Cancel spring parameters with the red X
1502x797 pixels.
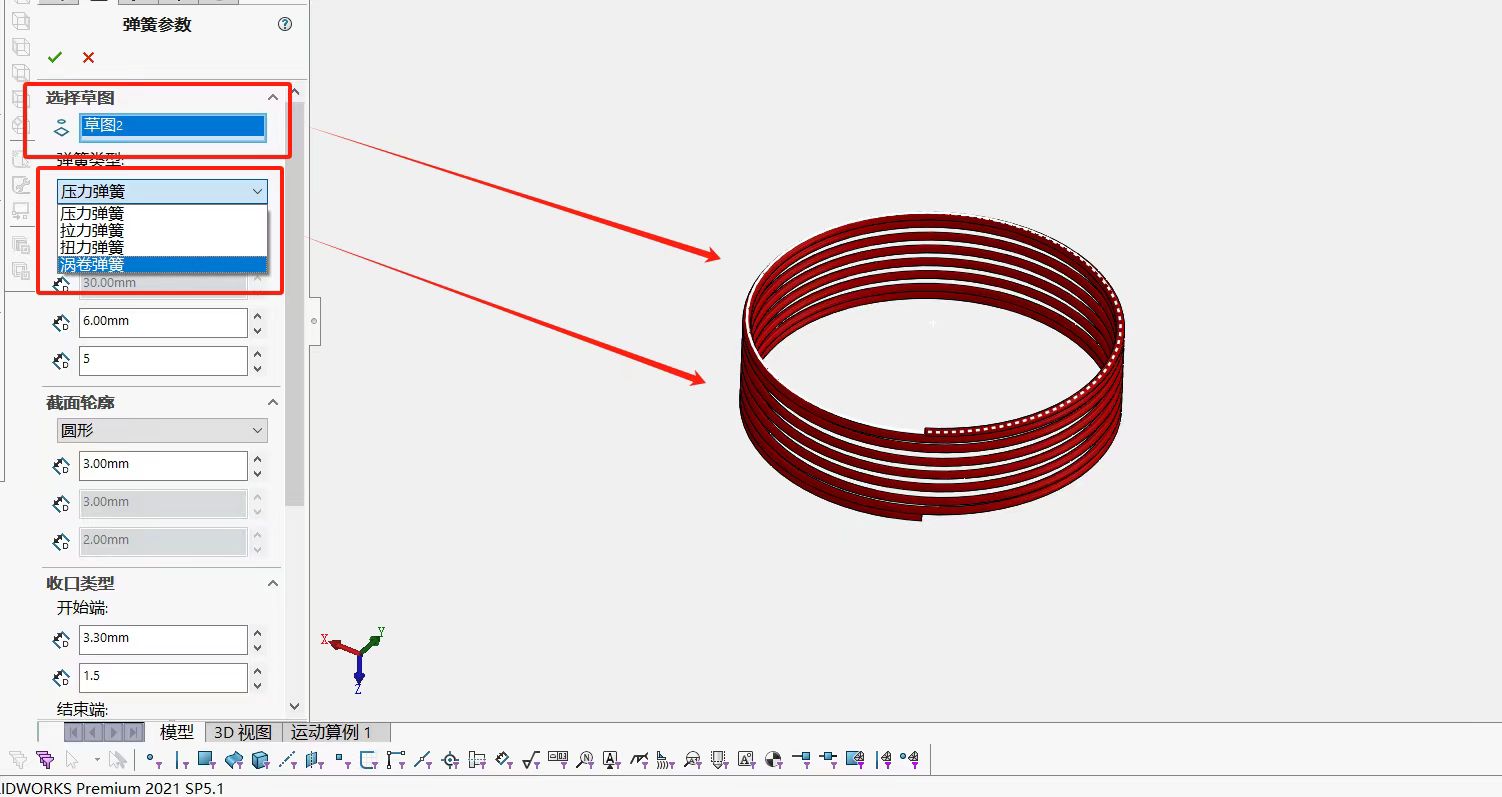tap(89, 58)
